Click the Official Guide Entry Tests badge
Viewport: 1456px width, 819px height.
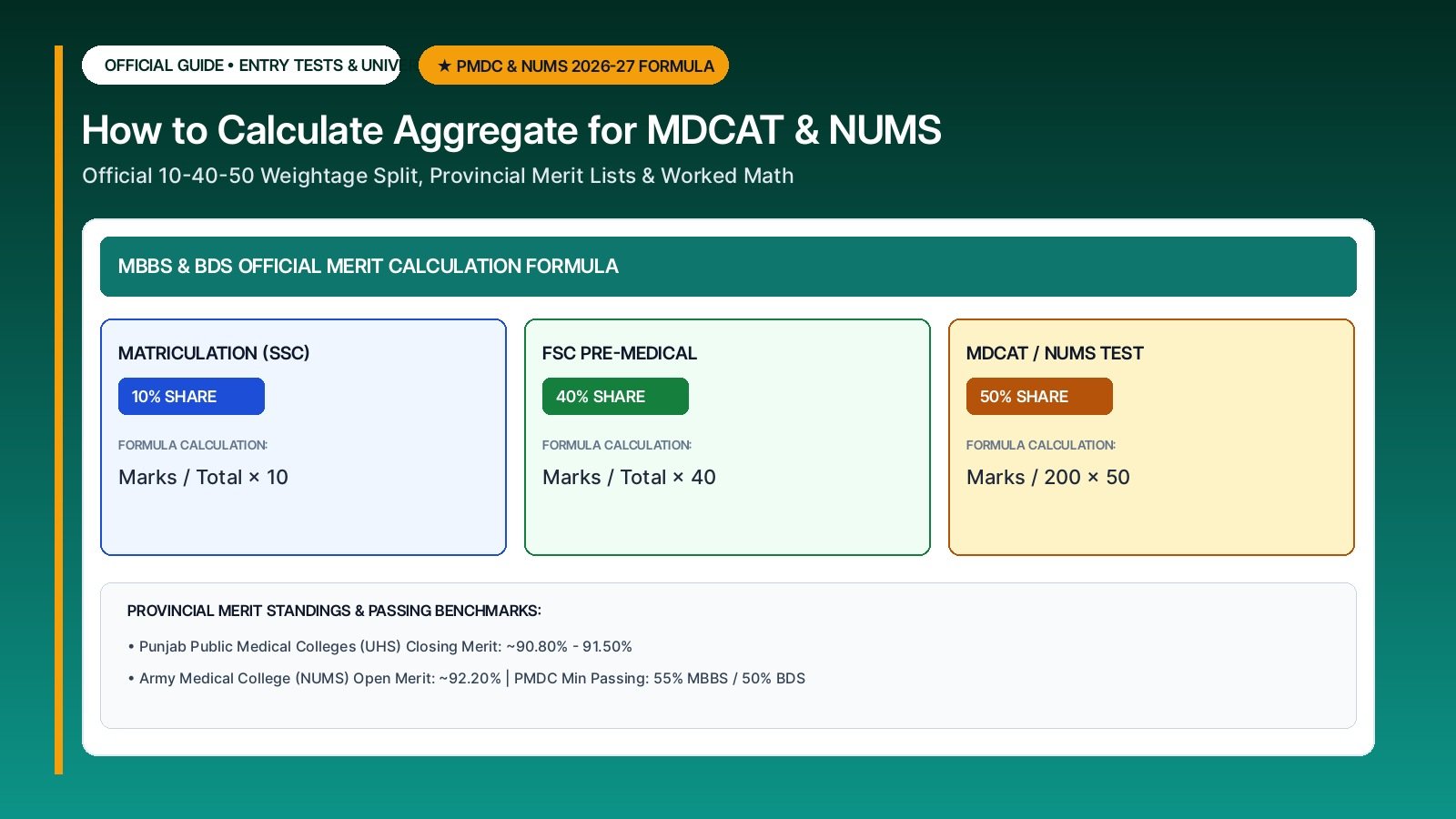[x=241, y=66]
